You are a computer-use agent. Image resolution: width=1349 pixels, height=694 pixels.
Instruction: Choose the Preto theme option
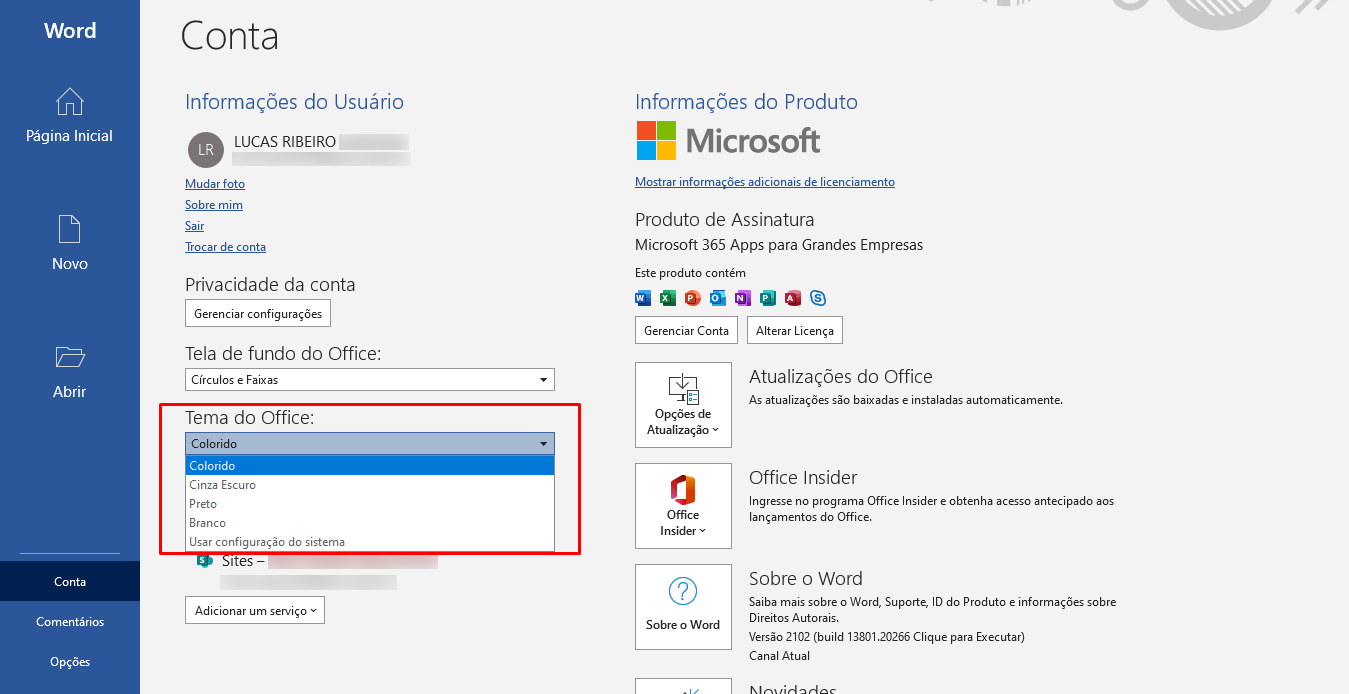(x=203, y=504)
